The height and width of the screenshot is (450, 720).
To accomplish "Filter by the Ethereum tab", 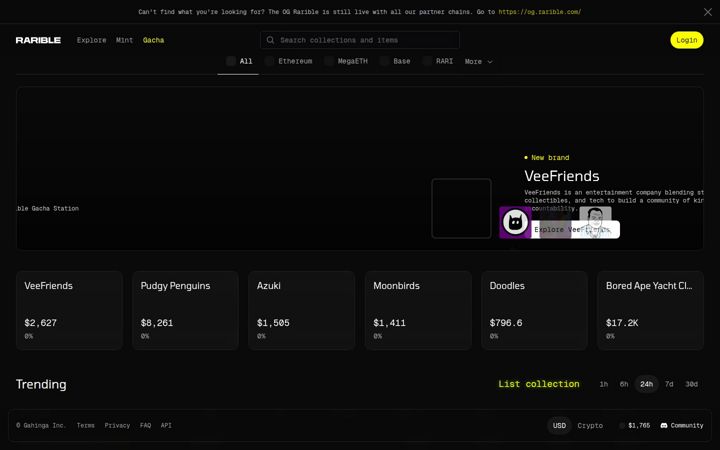I will click(289, 62).
